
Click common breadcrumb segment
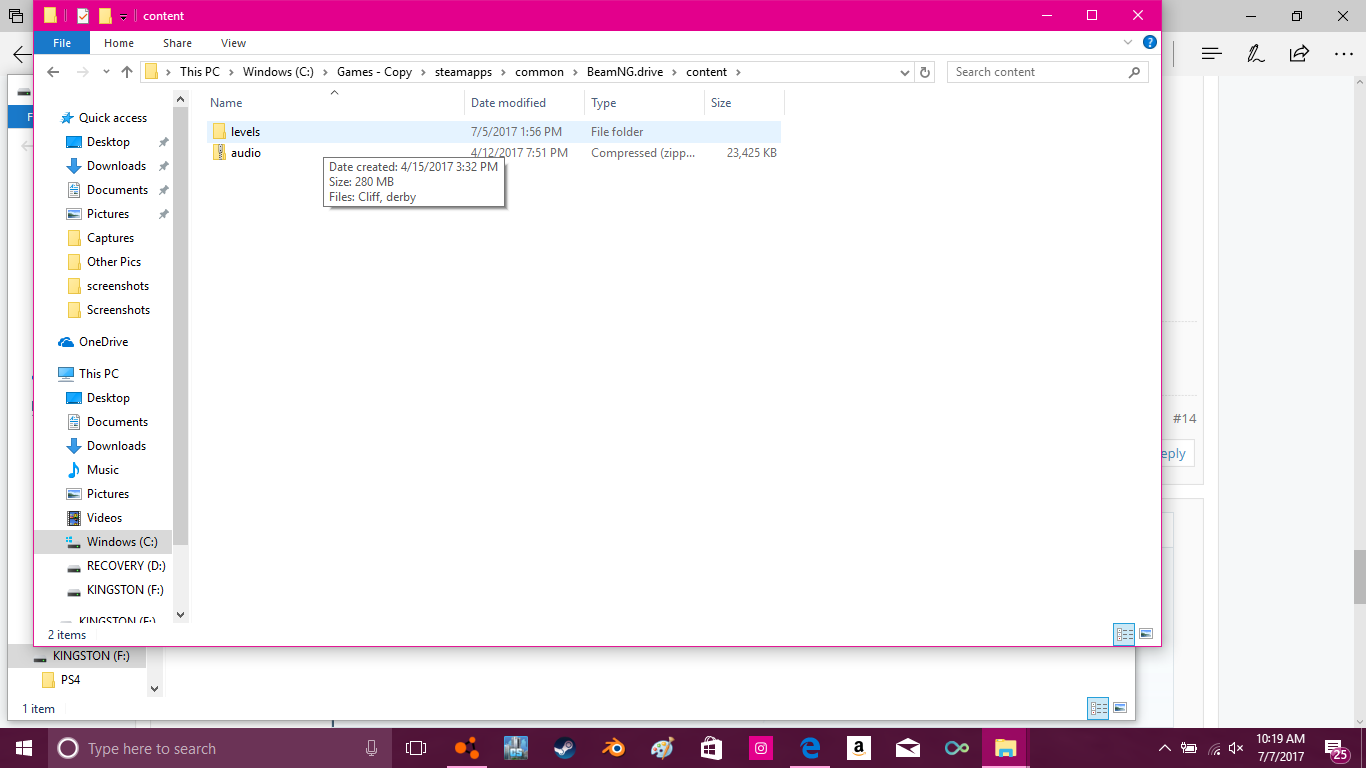[x=539, y=72]
